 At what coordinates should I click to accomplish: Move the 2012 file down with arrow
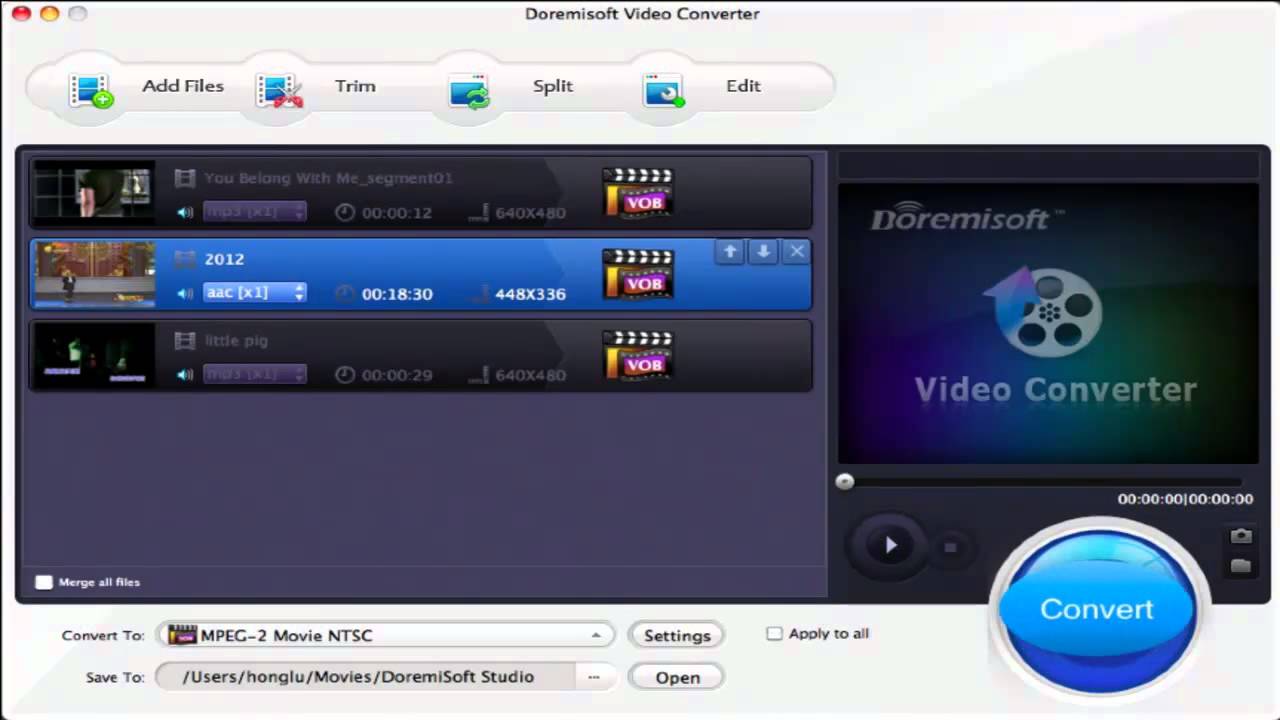pos(763,252)
